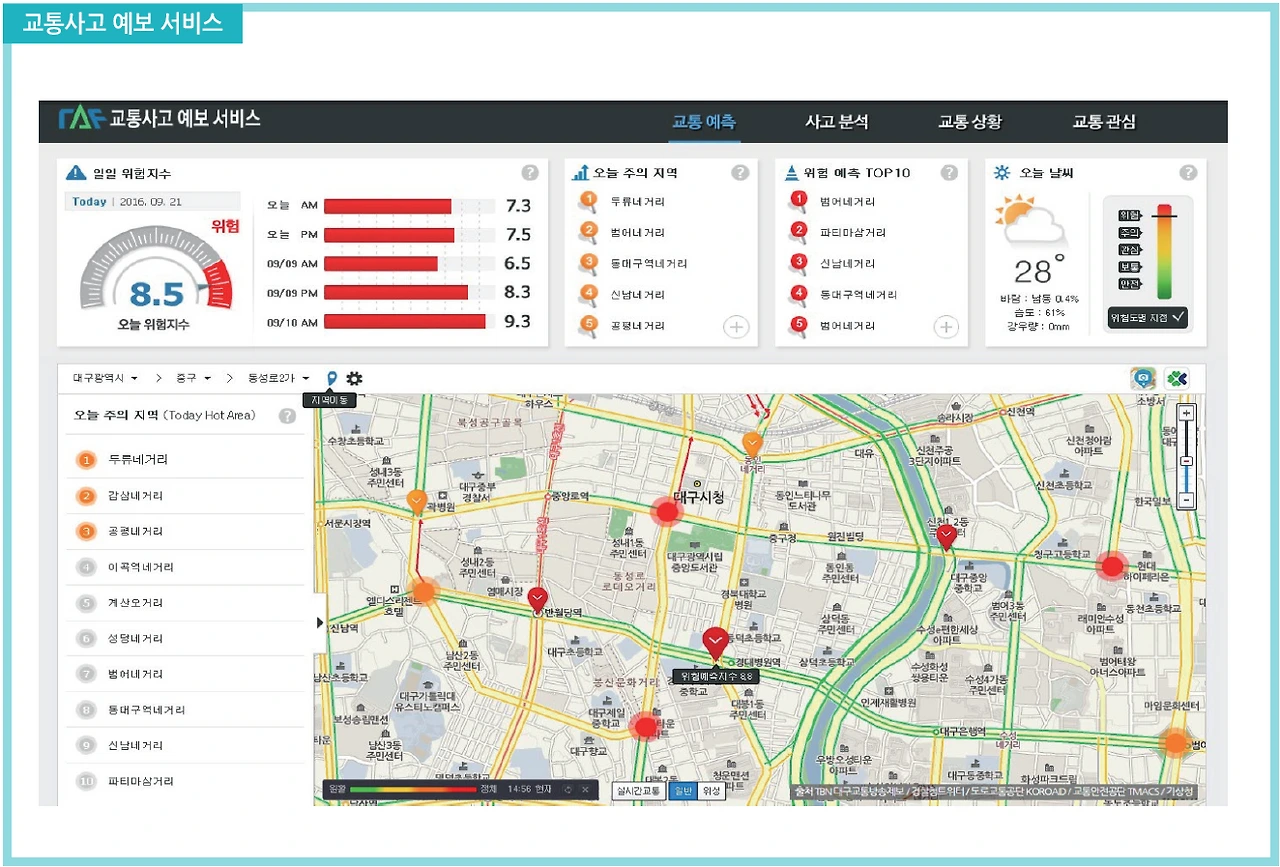The width and height of the screenshot is (1280, 867).
Task: Select 감삼네거리 in the sidebar list
Action: (185, 496)
